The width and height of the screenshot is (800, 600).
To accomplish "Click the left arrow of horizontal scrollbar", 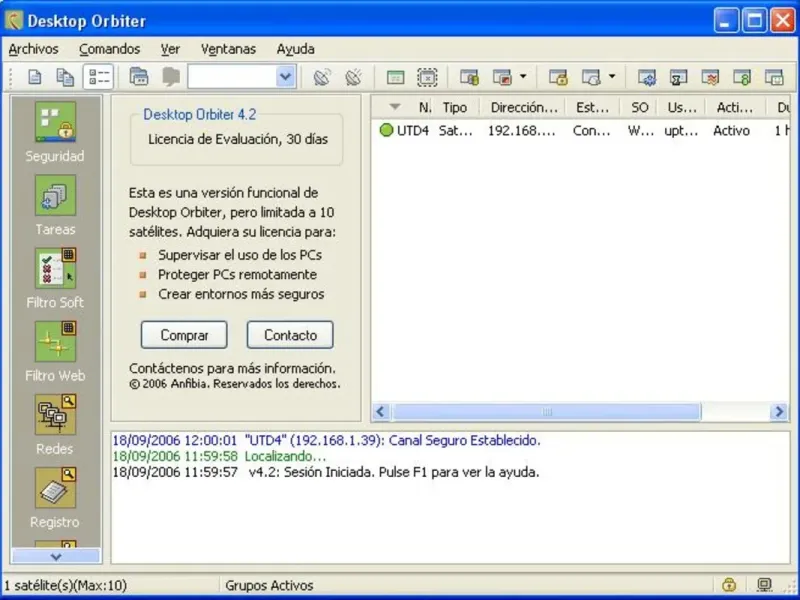I will coord(381,411).
